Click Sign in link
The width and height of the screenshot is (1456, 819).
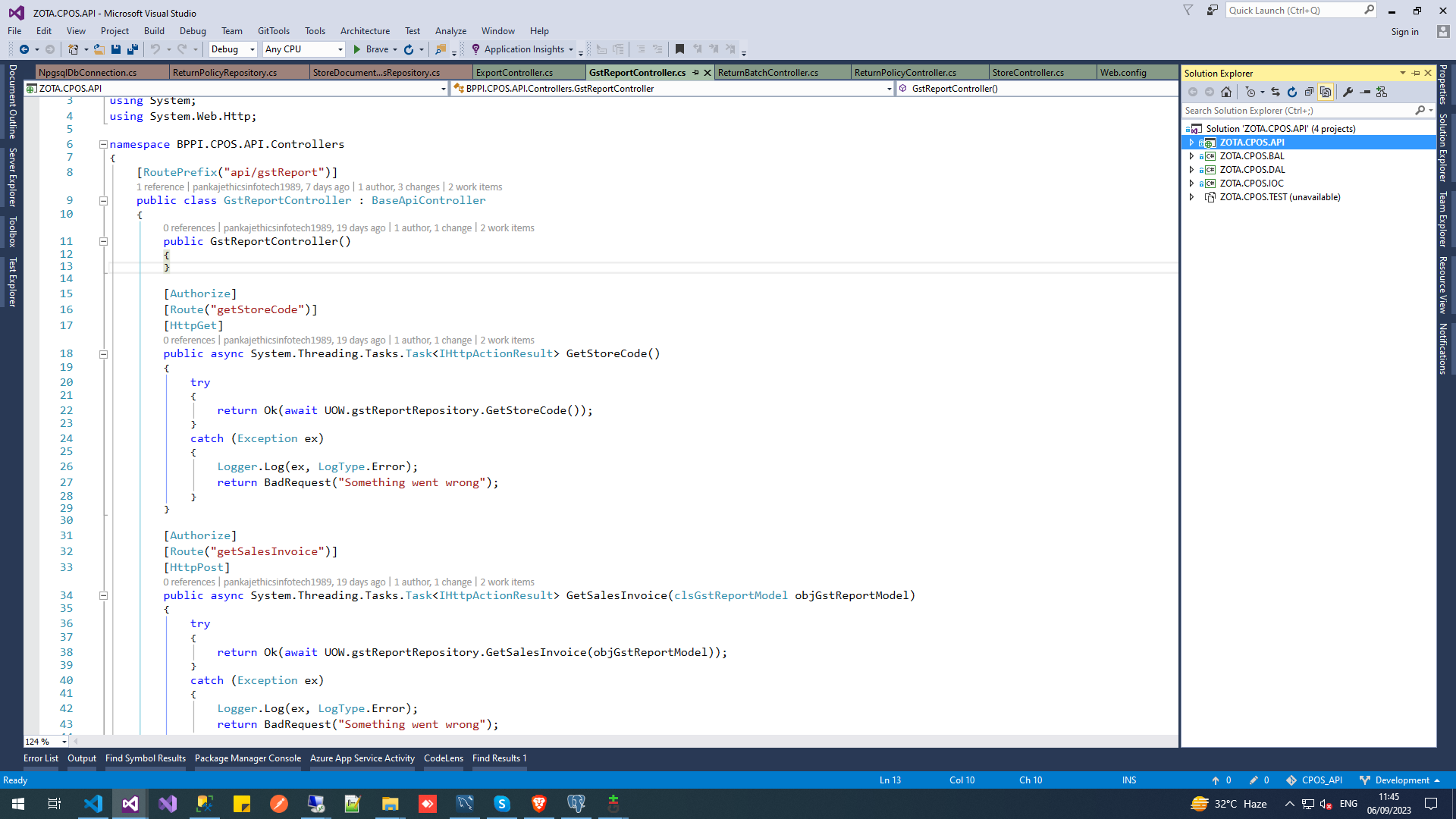point(1404,32)
